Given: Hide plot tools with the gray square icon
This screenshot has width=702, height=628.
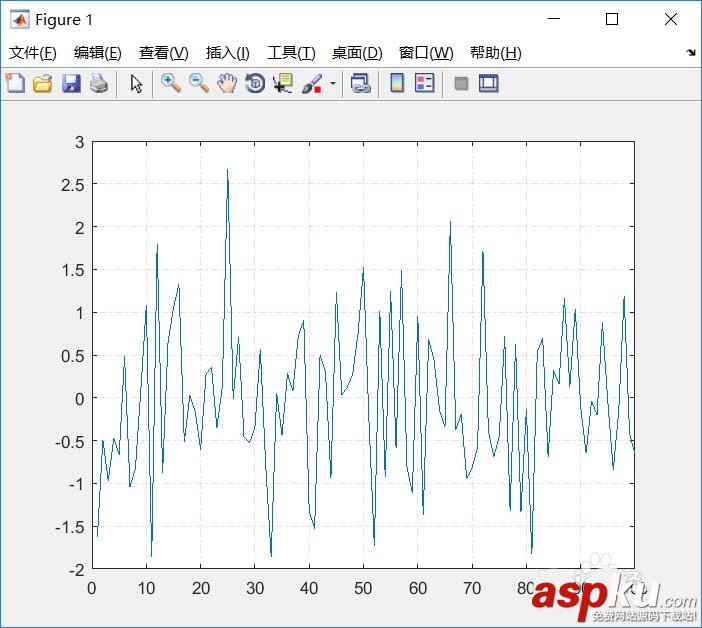Looking at the screenshot, I should [x=461, y=83].
